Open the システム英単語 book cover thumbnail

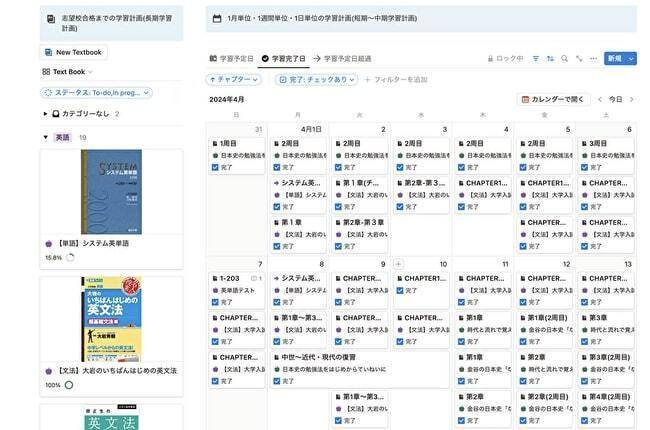[x=111, y=192]
